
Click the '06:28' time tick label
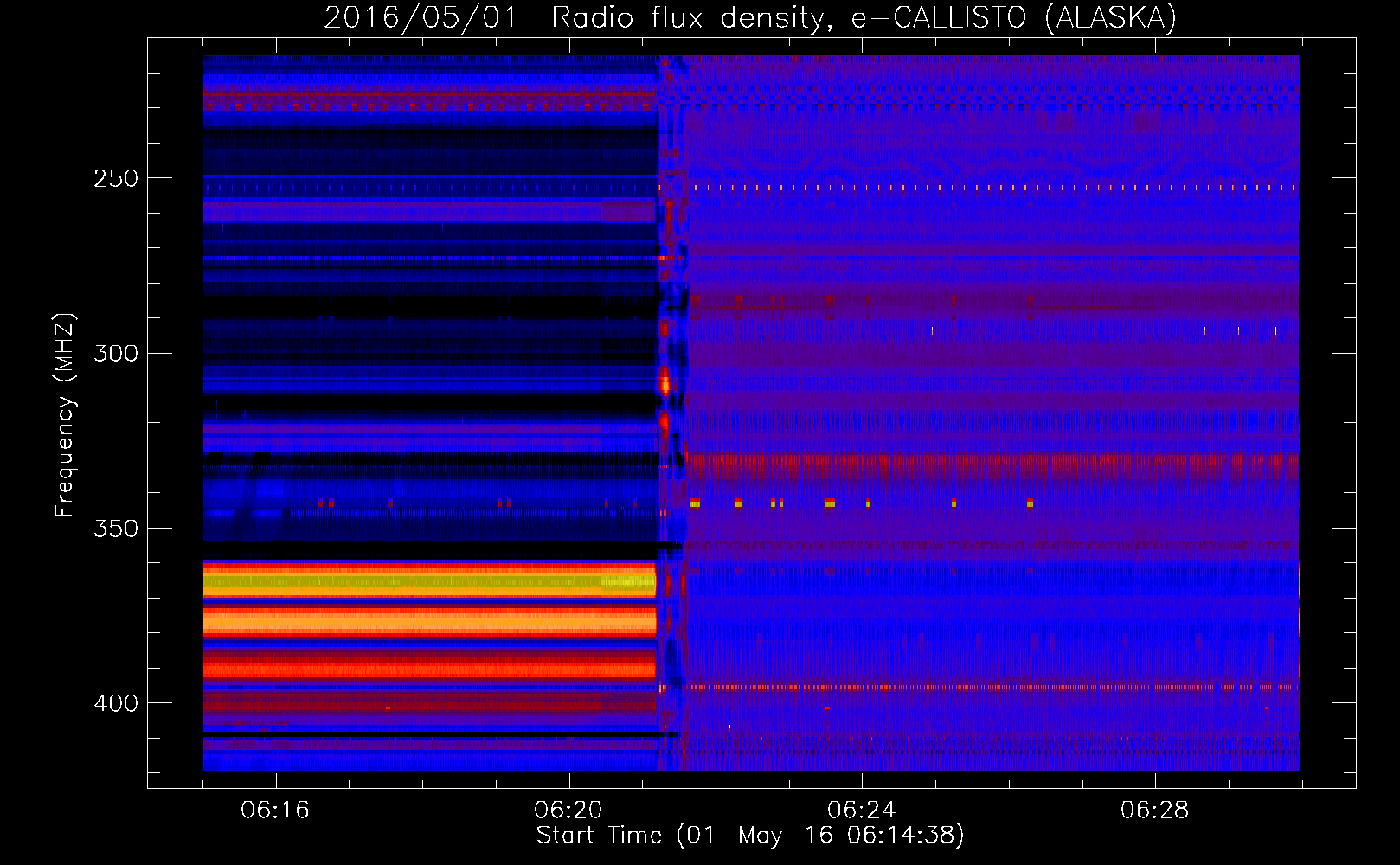(x=1155, y=810)
